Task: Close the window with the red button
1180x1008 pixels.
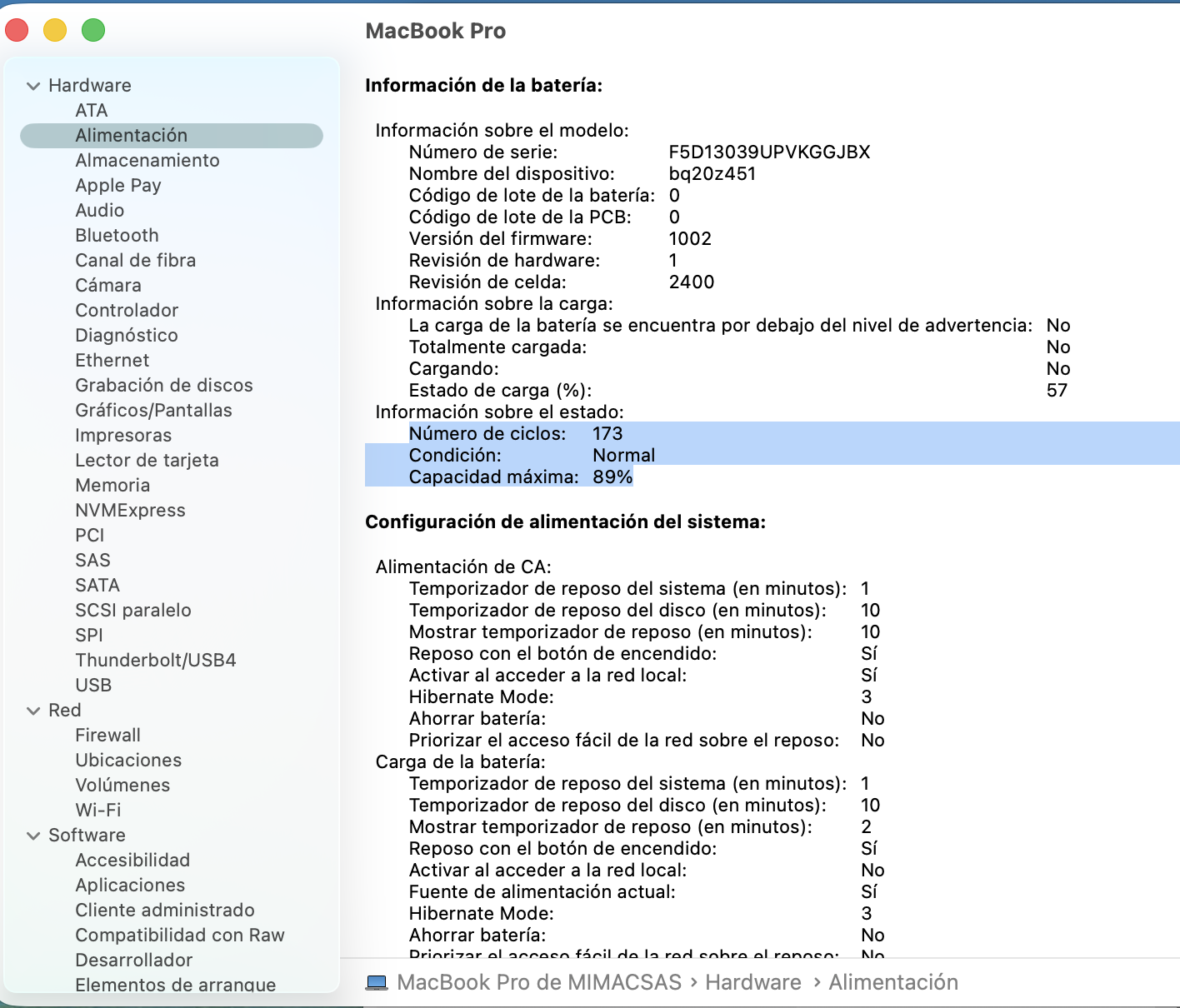Action: (x=17, y=31)
